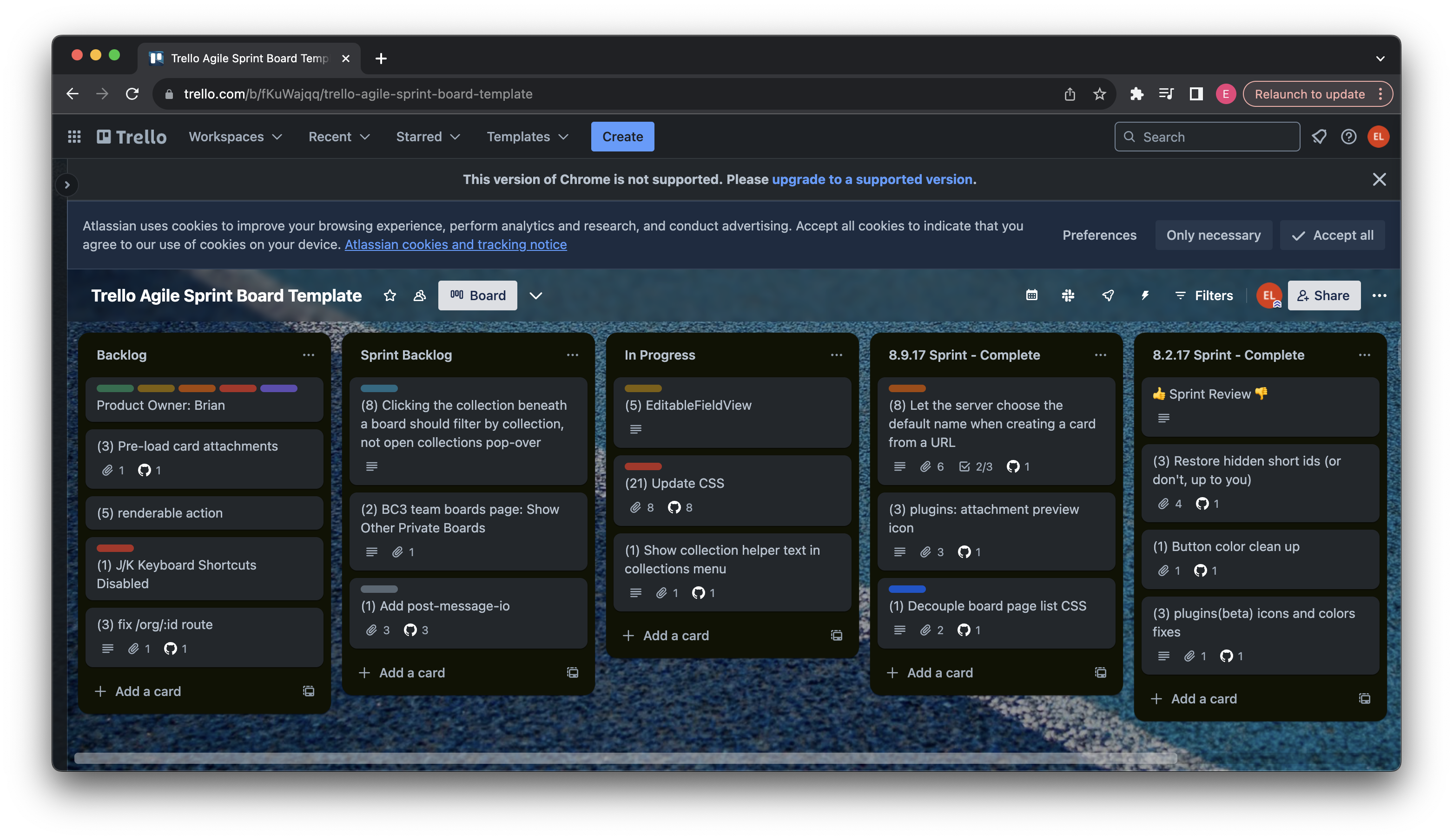Star the Trello Agile Sprint Board Template
The image size is (1453, 840).
click(x=390, y=295)
